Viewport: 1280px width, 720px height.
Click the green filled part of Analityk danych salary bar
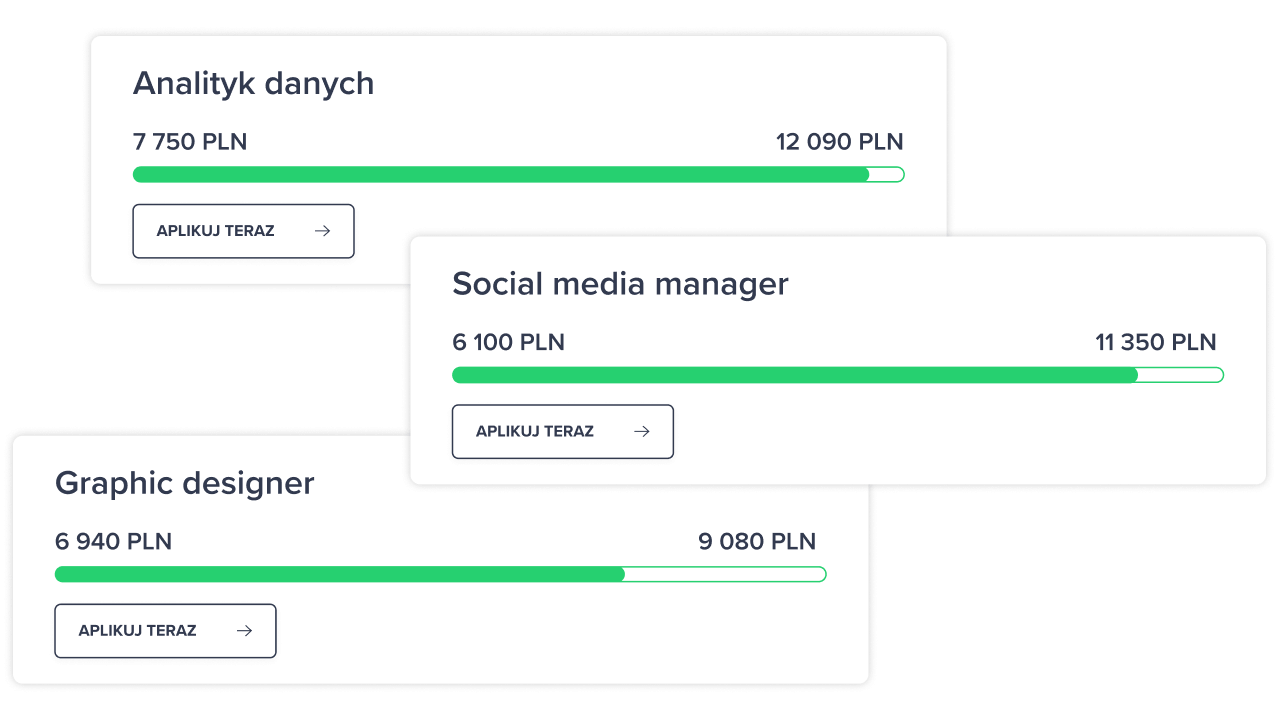click(x=500, y=175)
